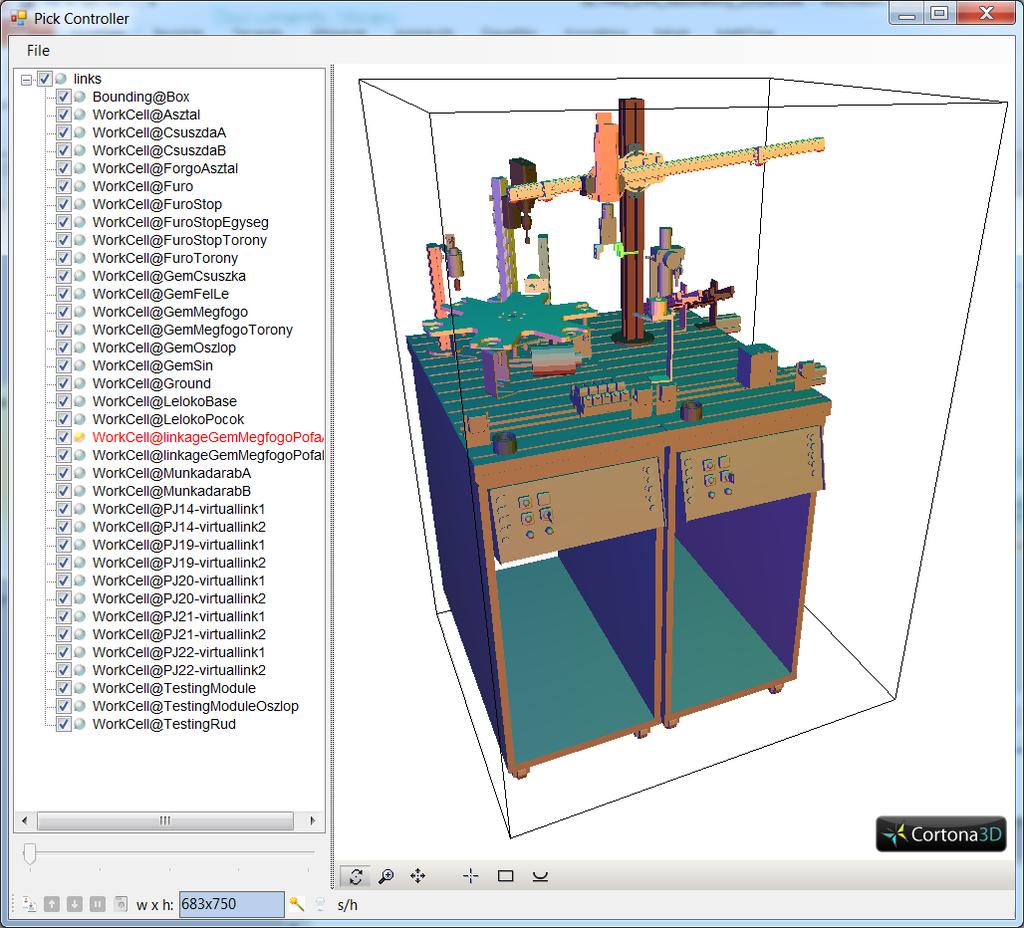Select the WorkCell@GemMegfogoTorony row
The height and width of the screenshot is (928, 1024).
click(x=193, y=330)
